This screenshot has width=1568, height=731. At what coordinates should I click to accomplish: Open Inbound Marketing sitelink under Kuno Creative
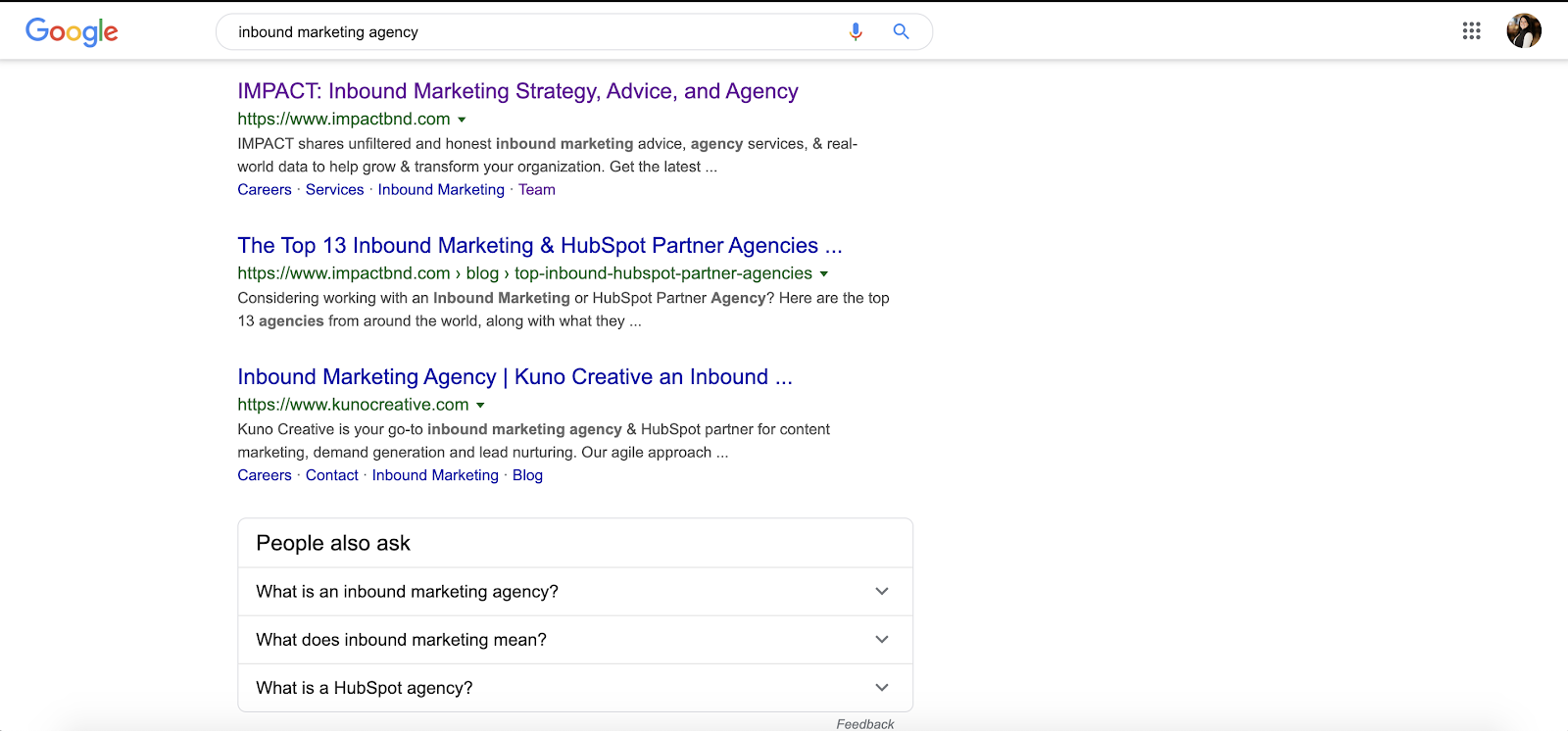tap(435, 475)
